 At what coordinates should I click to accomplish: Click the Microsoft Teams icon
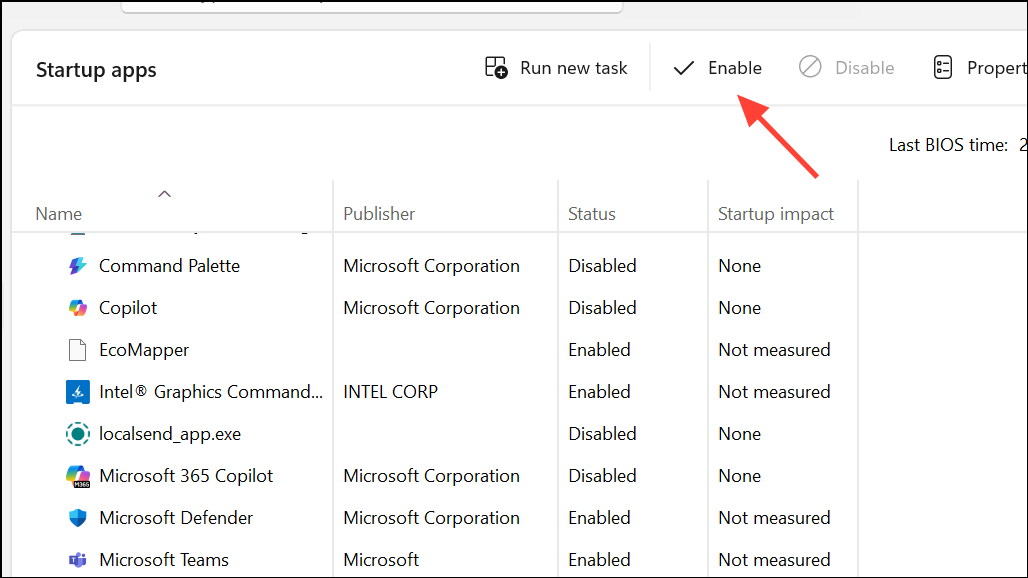point(78,559)
